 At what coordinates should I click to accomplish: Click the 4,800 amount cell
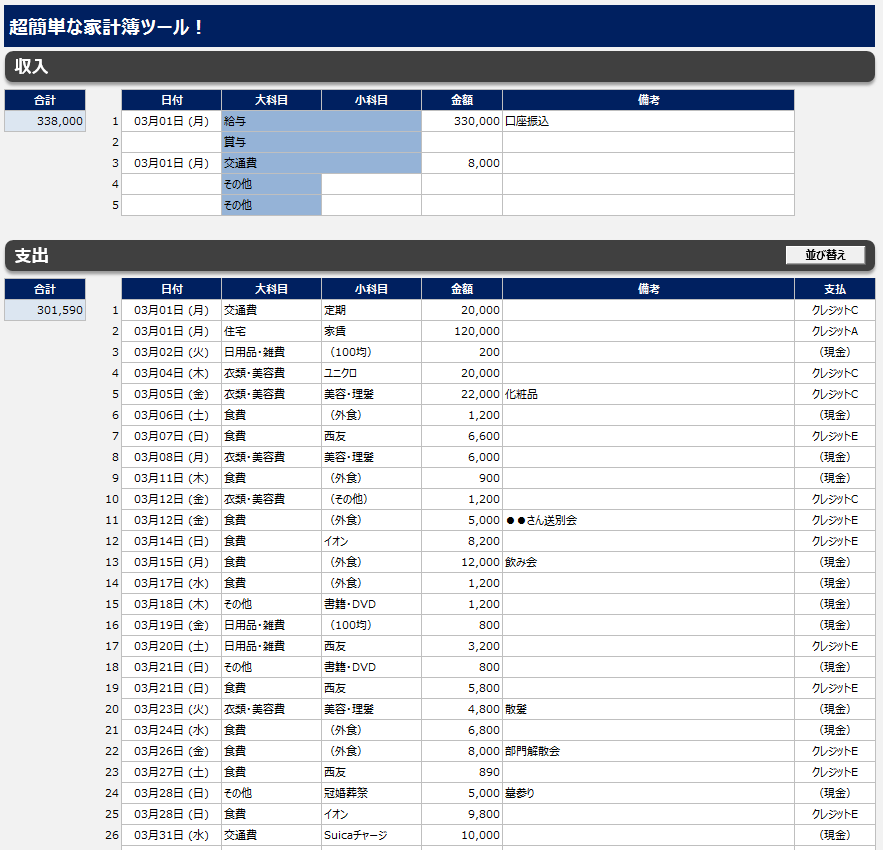click(462, 709)
